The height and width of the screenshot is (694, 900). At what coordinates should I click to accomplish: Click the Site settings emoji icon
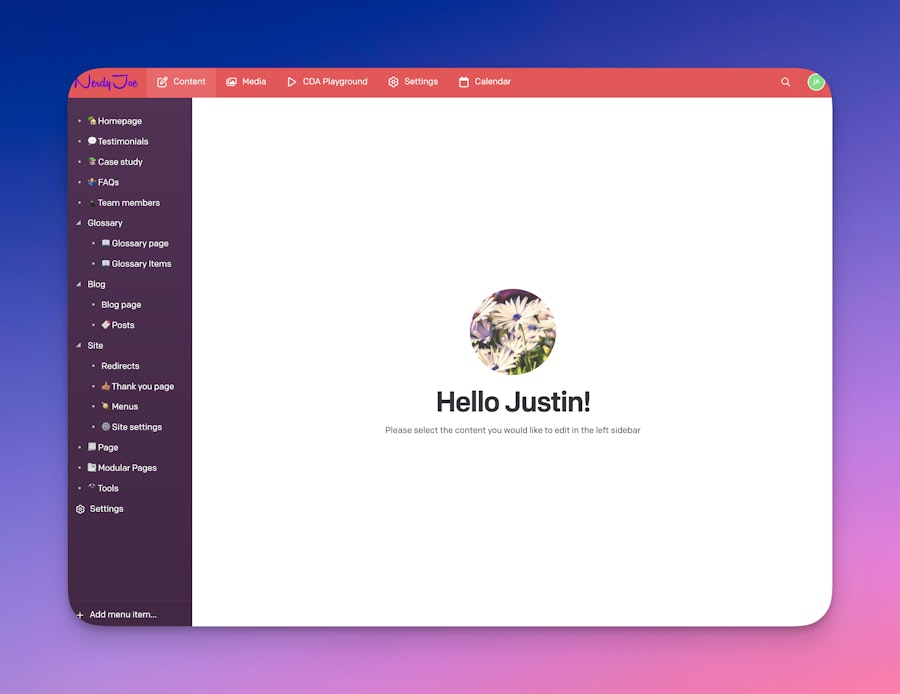coord(106,427)
